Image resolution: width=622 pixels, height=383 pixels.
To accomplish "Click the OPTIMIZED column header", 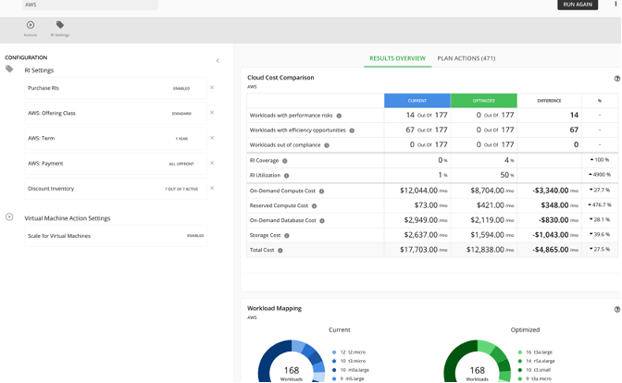I will (x=484, y=101).
